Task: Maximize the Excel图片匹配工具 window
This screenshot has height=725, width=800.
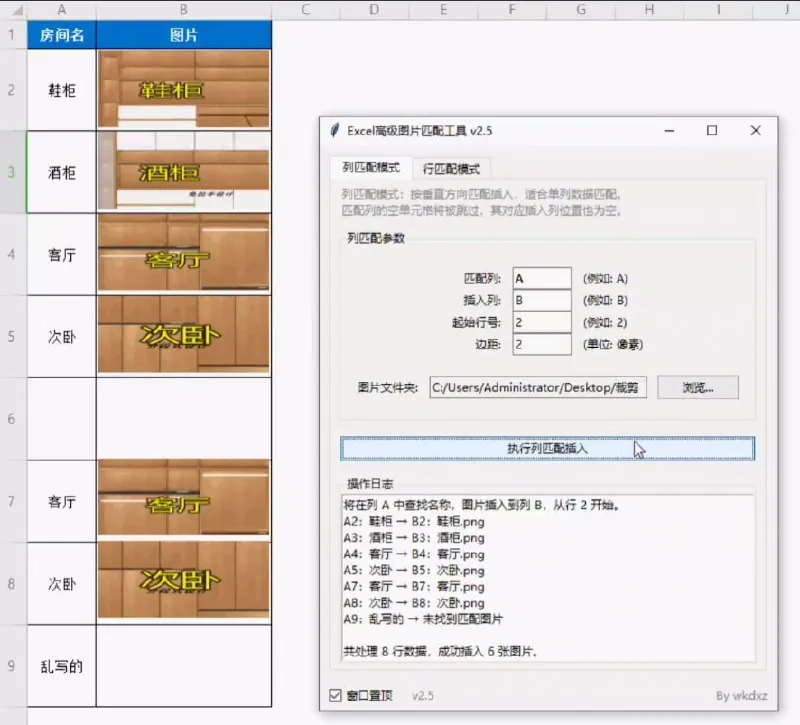Action: pyautogui.click(x=712, y=130)
